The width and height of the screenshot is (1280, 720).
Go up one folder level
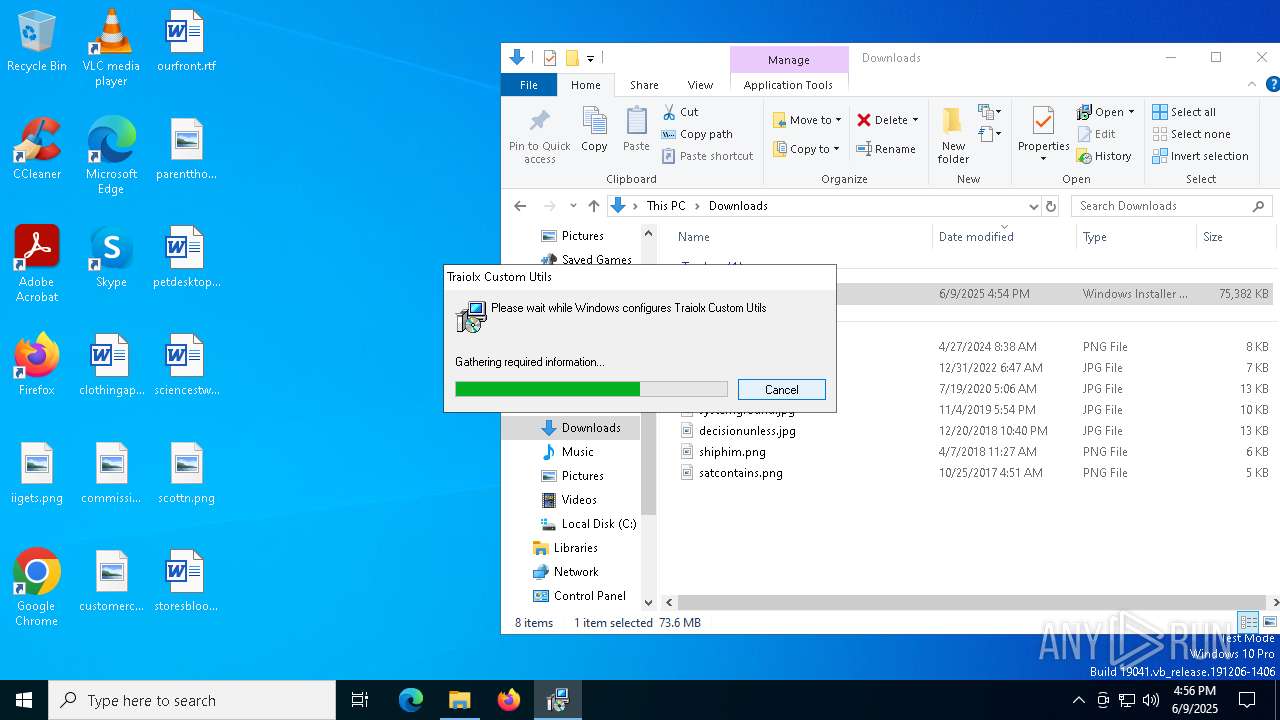click(x=594, y=206)
